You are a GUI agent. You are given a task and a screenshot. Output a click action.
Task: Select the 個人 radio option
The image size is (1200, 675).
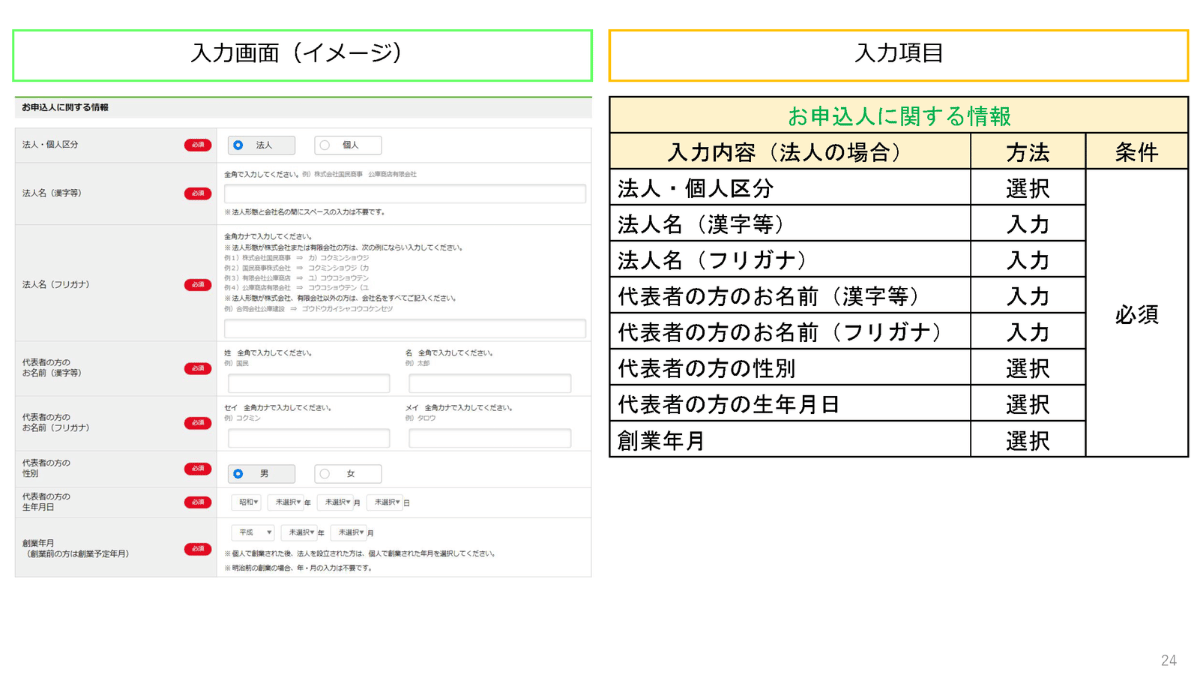[x=347, y=145]
